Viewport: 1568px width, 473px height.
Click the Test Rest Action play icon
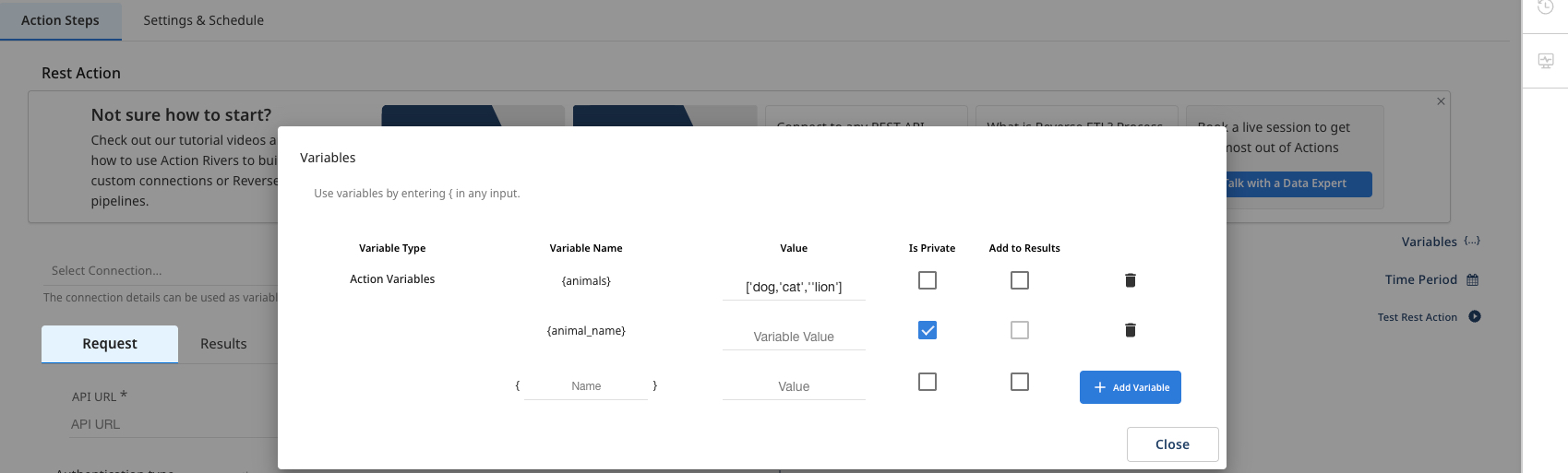click(1475, 317)
